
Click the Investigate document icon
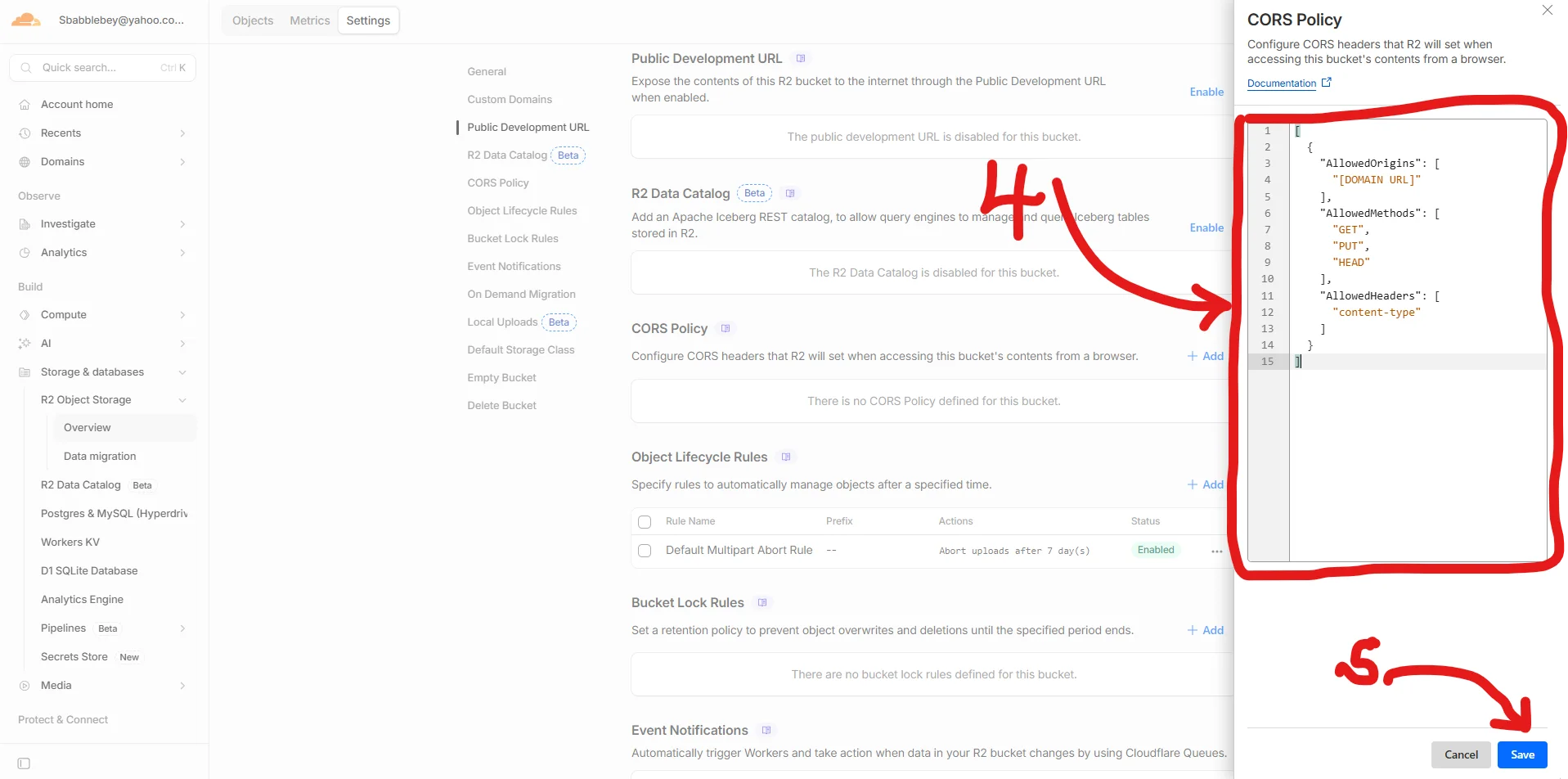click(25, 224)
